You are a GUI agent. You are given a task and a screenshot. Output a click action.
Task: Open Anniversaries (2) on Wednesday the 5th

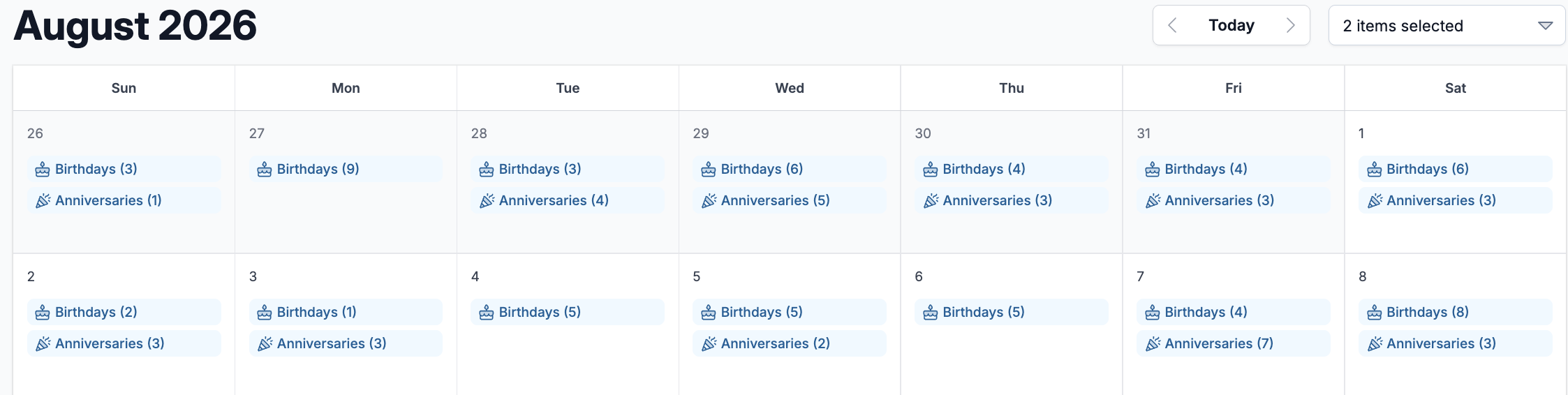tap(790, 343)
